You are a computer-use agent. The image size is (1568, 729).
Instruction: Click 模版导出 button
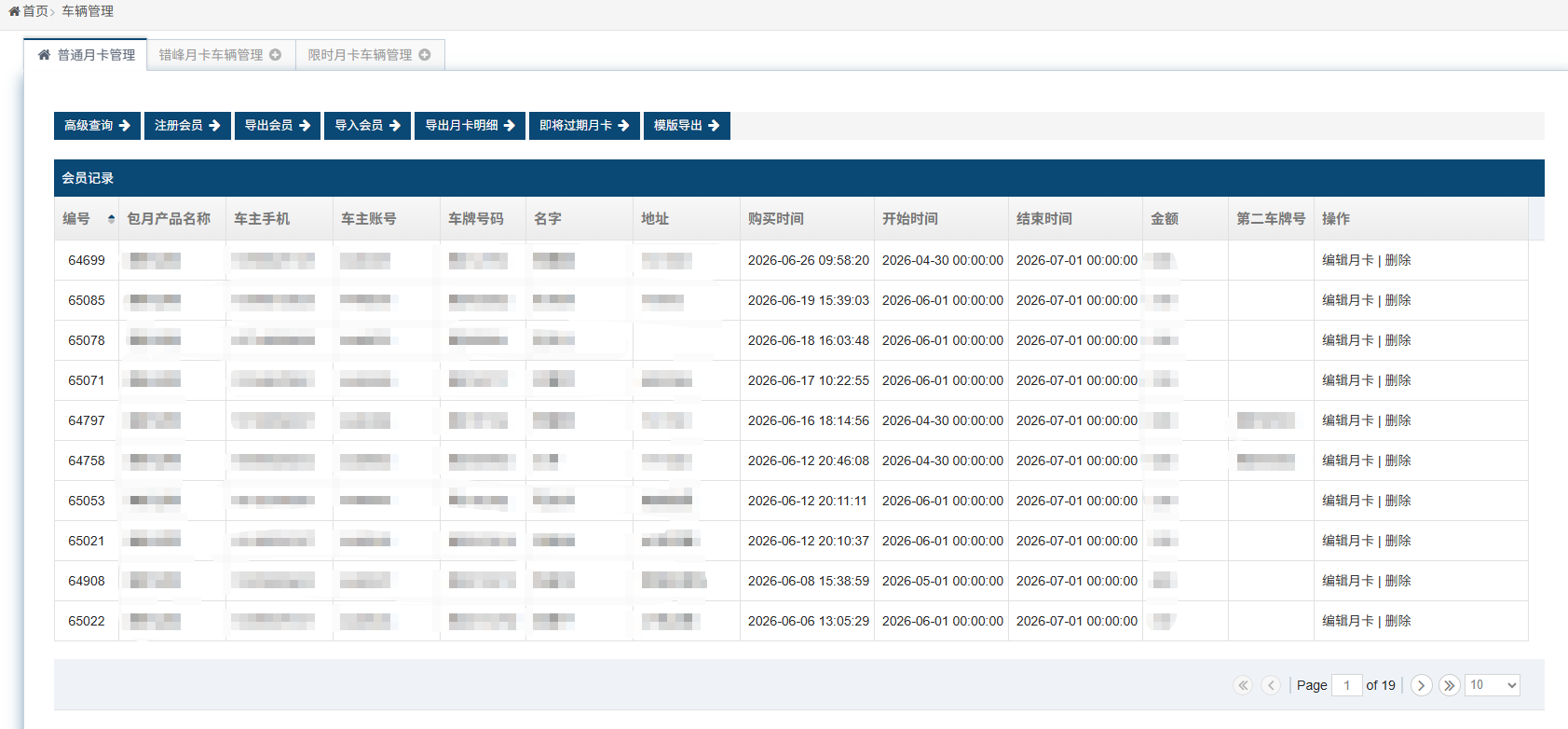pos(687,126)
